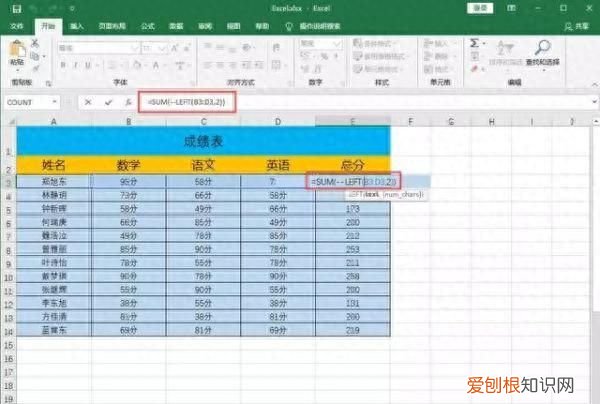Open the AutoSum dropdown arrow

[484, 44]
